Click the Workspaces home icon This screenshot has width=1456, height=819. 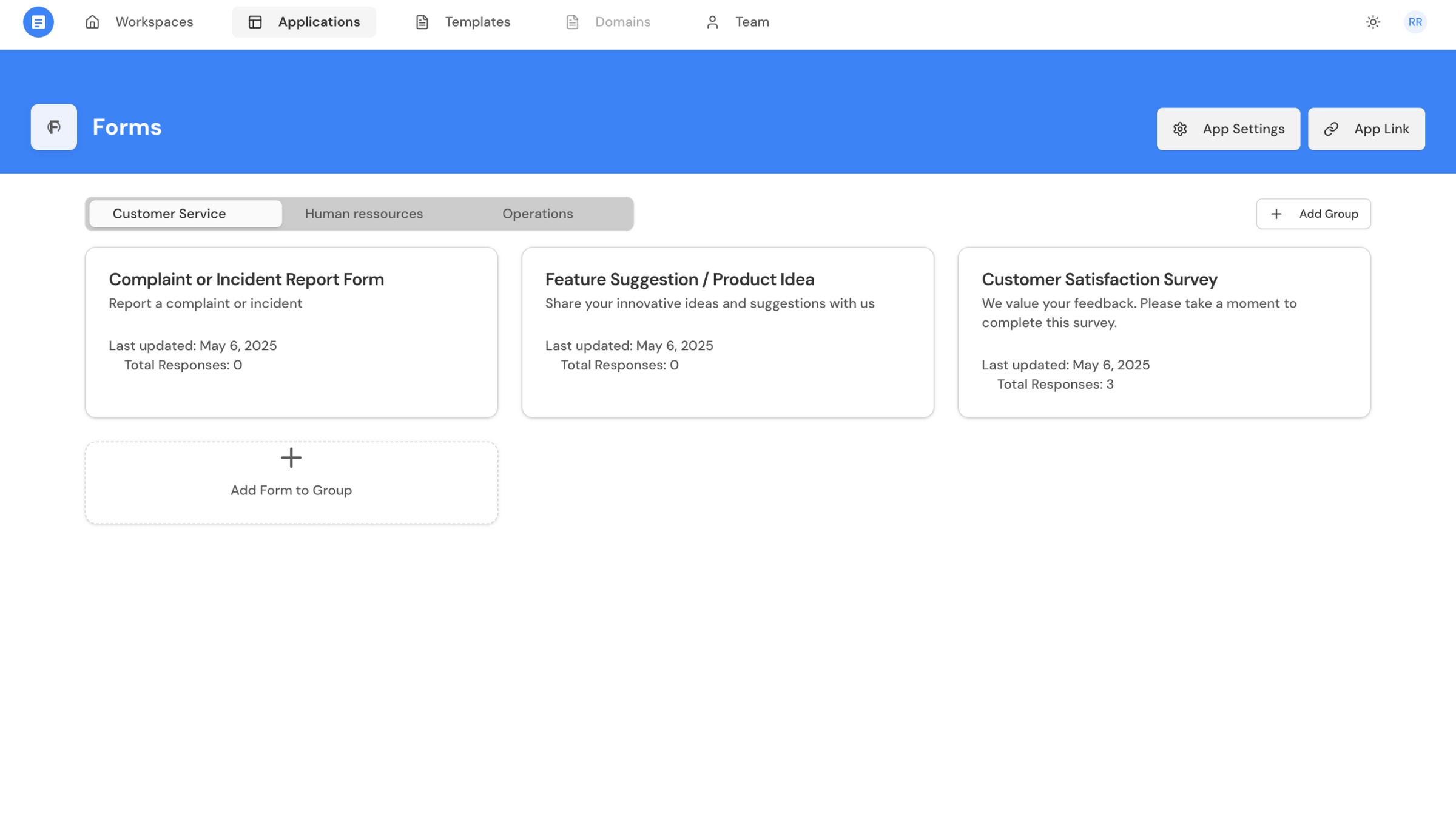pyautogui.click(x=92, y=22)
